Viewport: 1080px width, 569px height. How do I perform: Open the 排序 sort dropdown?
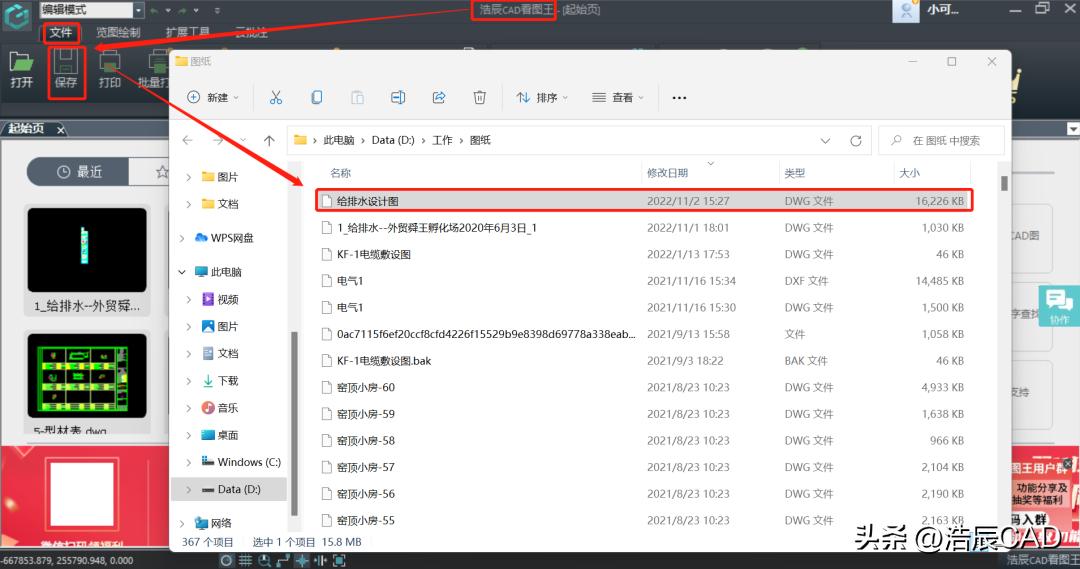coord(542,97)
